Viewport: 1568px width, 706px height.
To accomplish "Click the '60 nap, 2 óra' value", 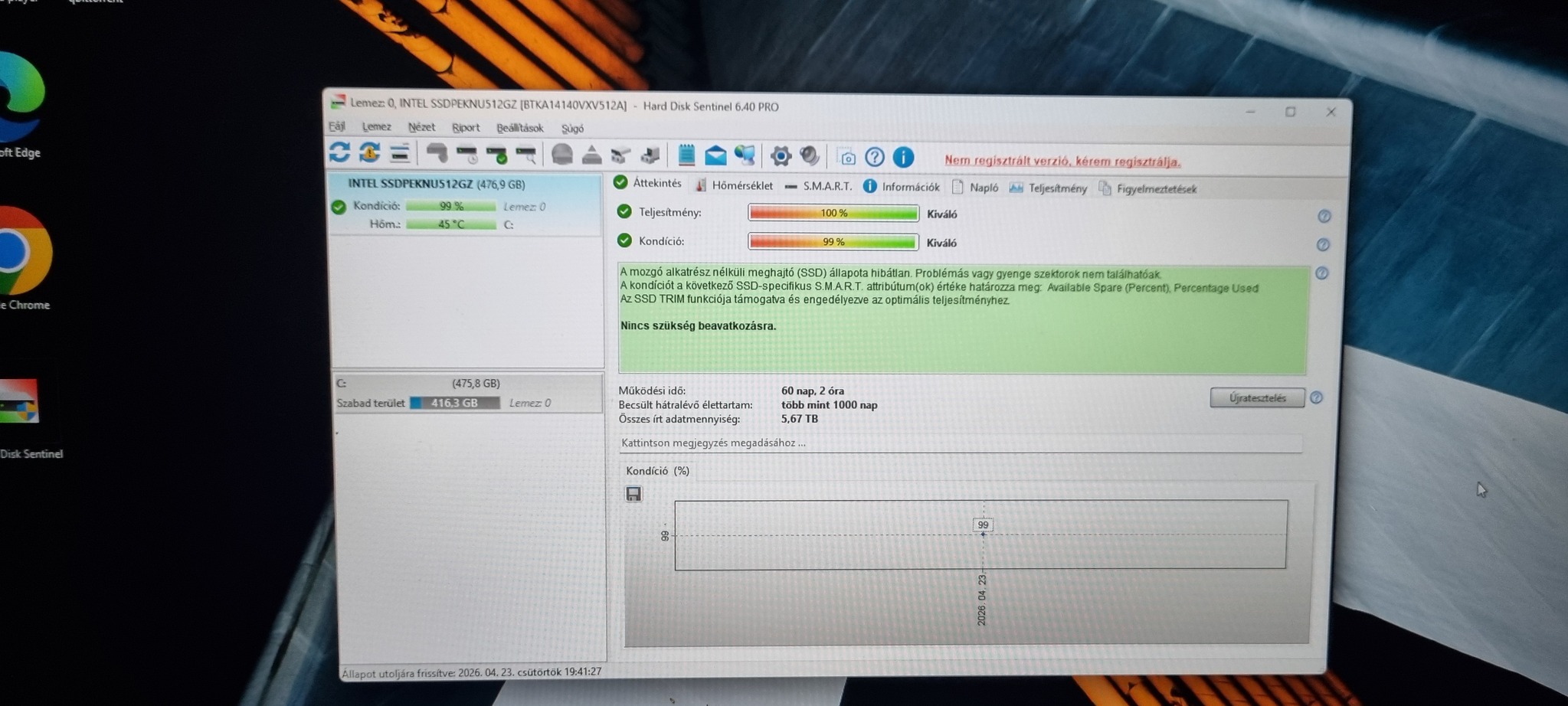I will point(813,391).
